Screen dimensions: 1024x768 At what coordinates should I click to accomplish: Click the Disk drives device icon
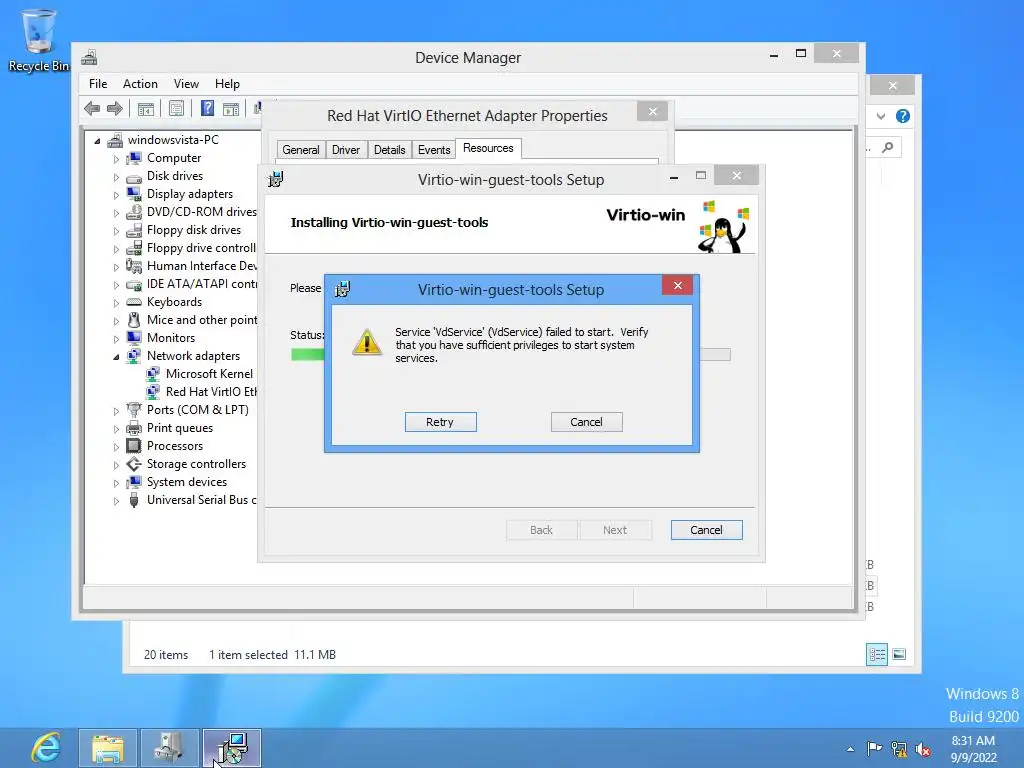[134, 176]
